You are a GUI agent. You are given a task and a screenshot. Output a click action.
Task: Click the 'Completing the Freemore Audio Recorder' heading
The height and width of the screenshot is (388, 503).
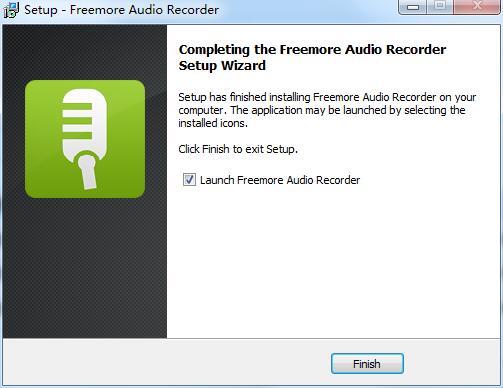point(312,50)
